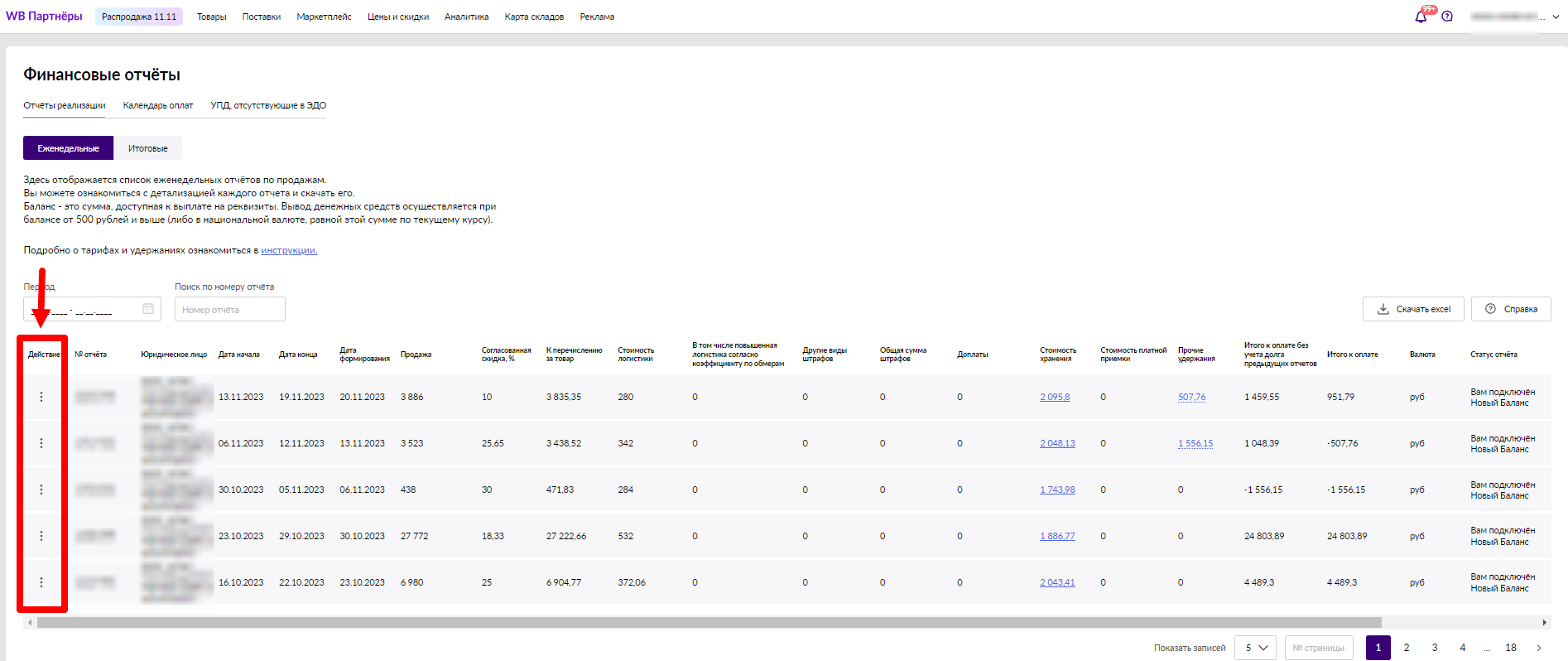The image size is (1568, 661).
Task: Open storage cost link 2 095,8
Action: 1055,397
